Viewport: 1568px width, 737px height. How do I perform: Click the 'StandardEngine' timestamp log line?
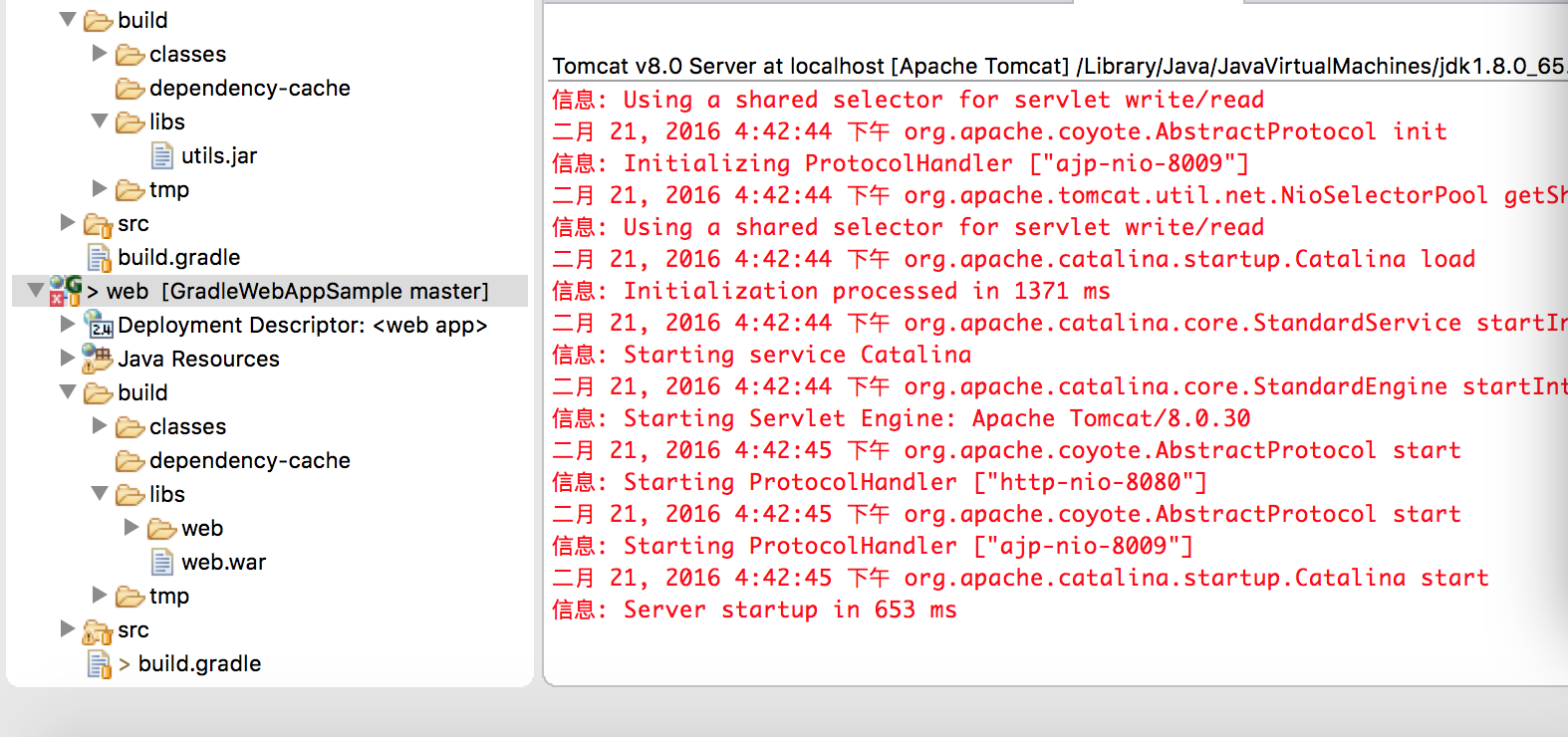[x=1060, y=386]
